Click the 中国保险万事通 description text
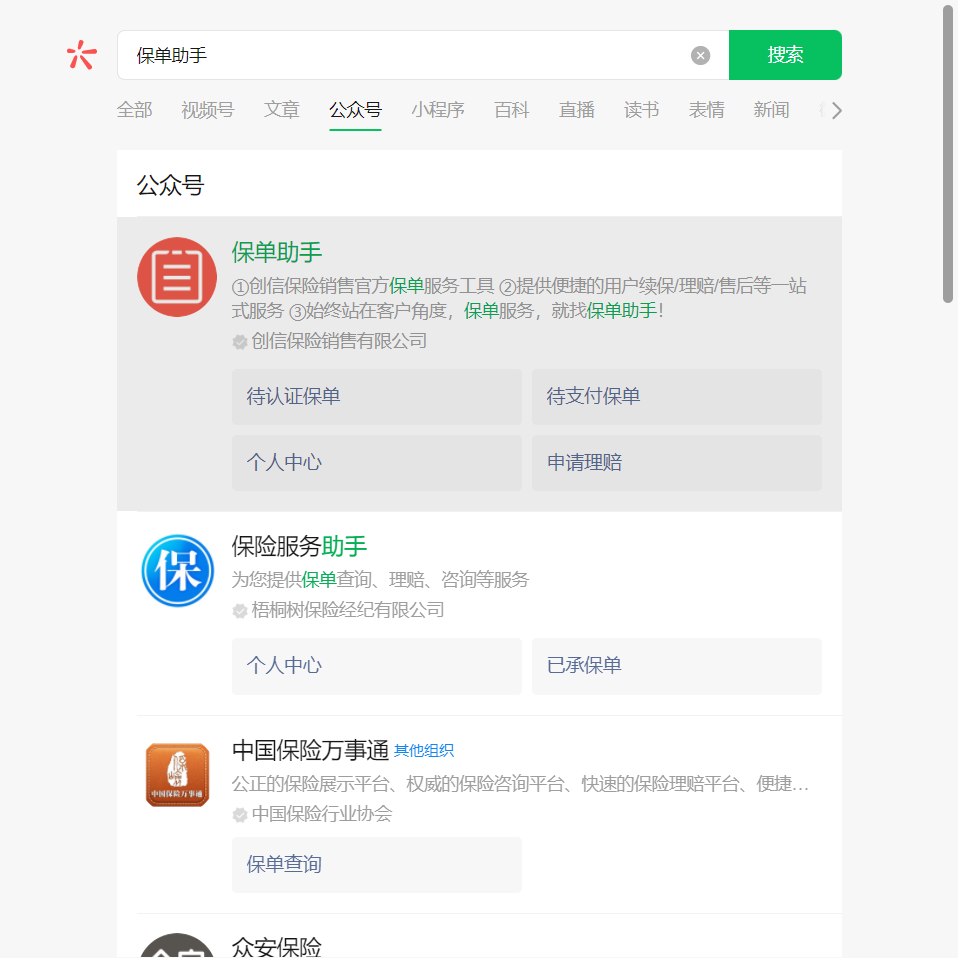Image resolution: width=958 pixels, height=958 pixels. (x=520, y=783)
